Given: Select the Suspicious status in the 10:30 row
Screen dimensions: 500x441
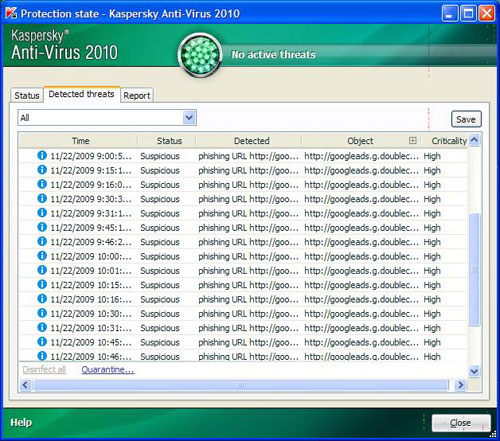Looking at the screenshot, I should coord(160,314).
